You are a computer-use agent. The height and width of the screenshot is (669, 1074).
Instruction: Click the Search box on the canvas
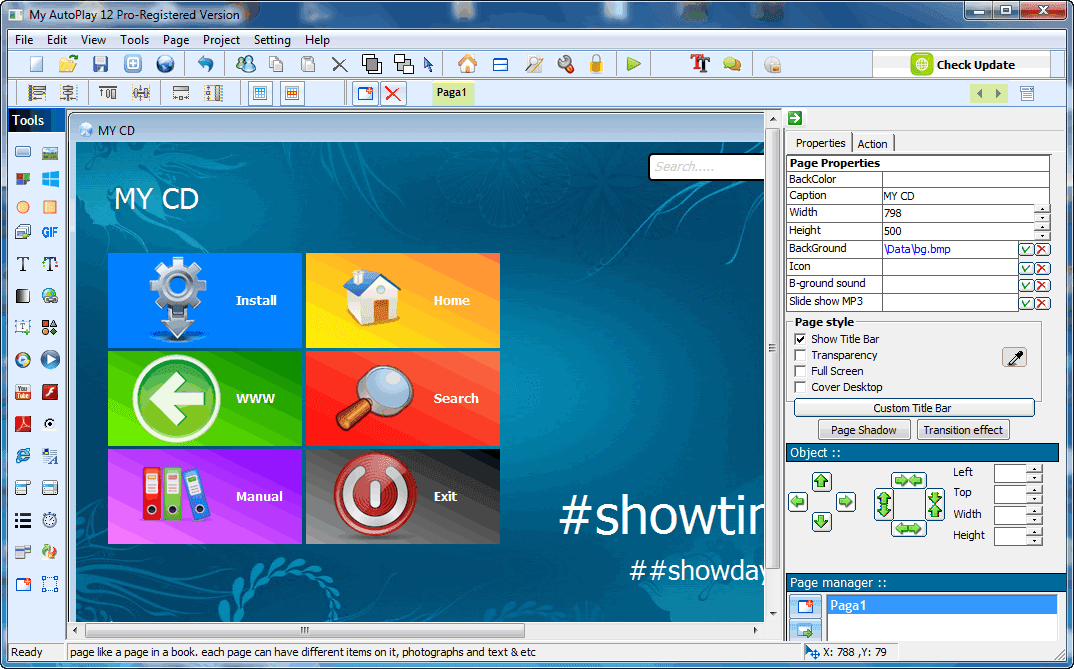click(x=707, y=167)
